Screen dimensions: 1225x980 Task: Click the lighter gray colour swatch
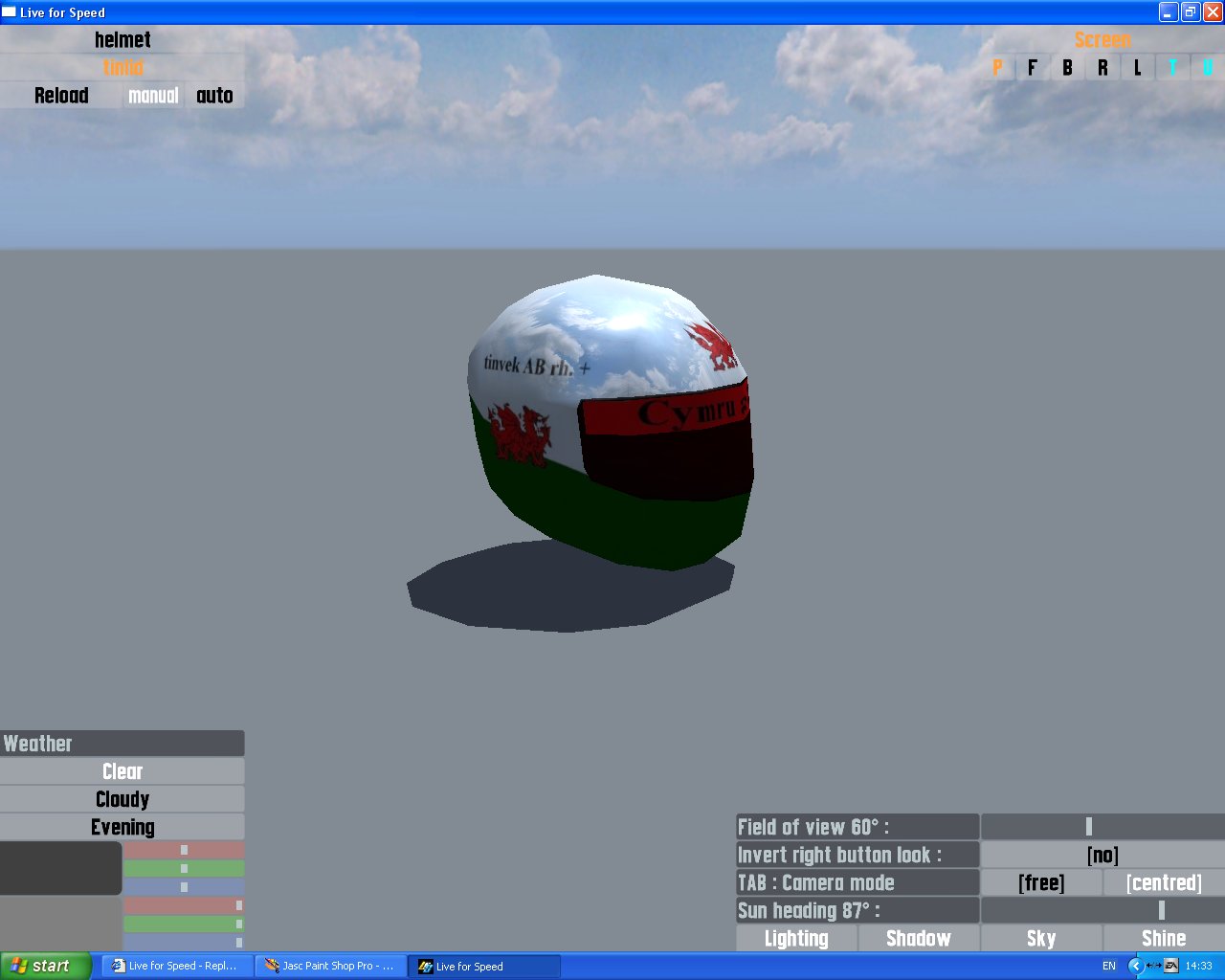[x=60, y=924]
